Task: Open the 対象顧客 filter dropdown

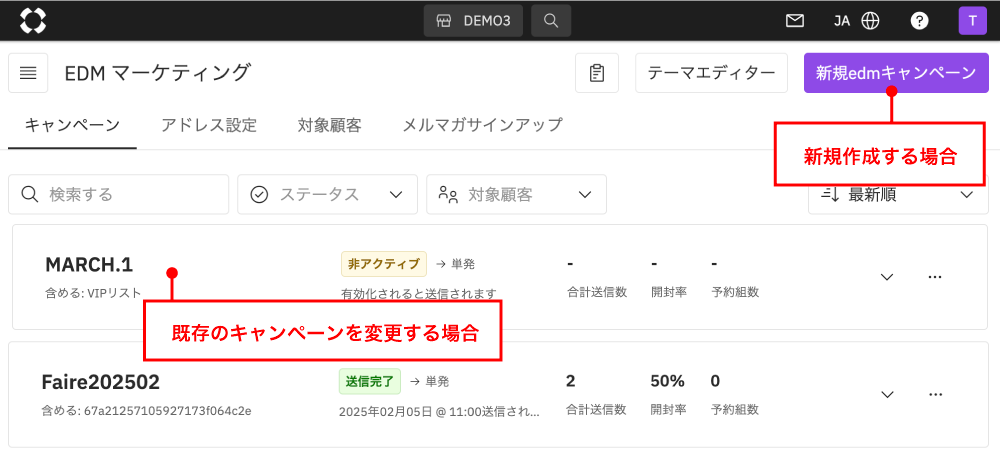Action: tap(517, 194)
